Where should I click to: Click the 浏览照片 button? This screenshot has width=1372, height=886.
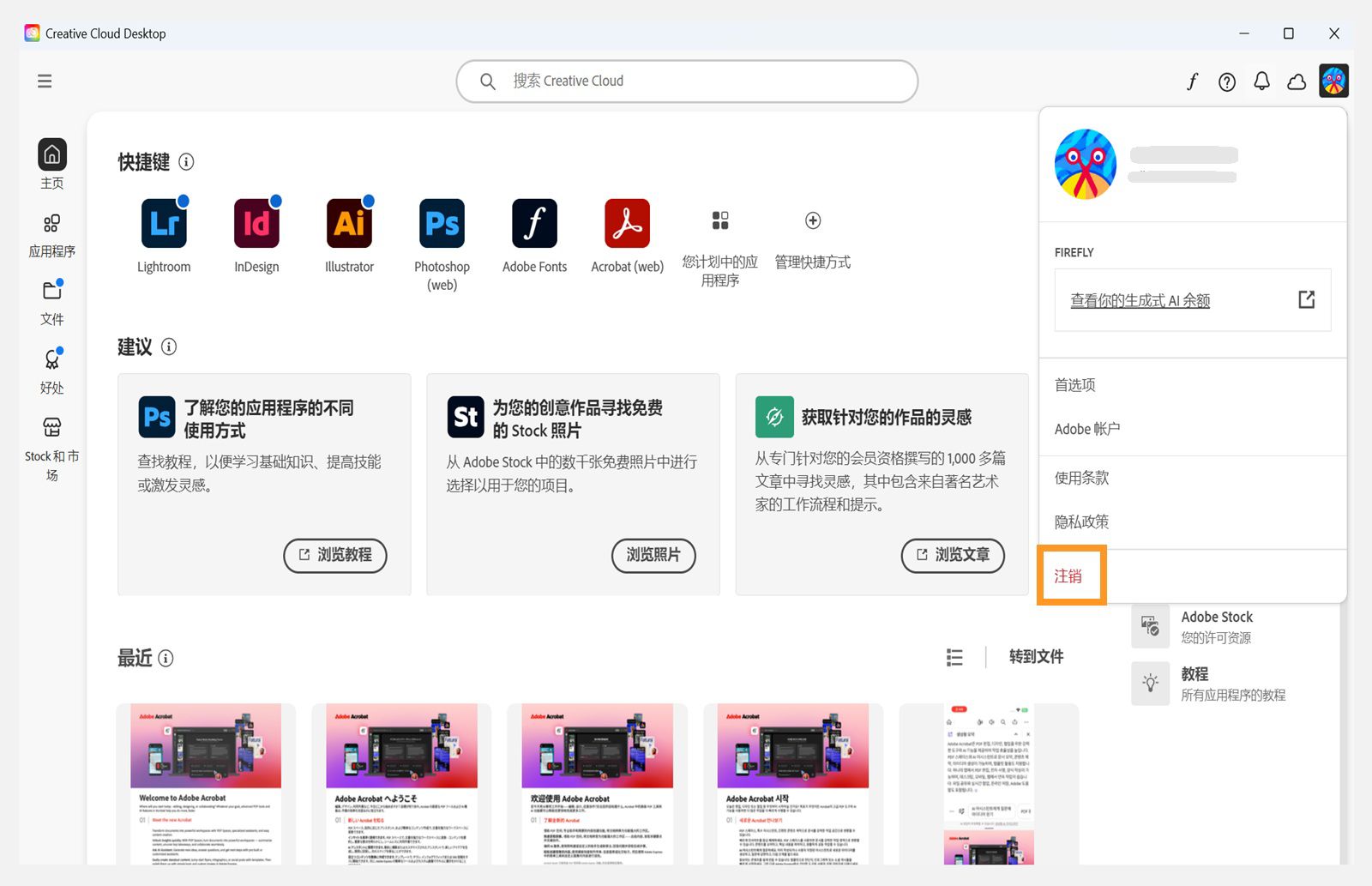tap(653, 556)
